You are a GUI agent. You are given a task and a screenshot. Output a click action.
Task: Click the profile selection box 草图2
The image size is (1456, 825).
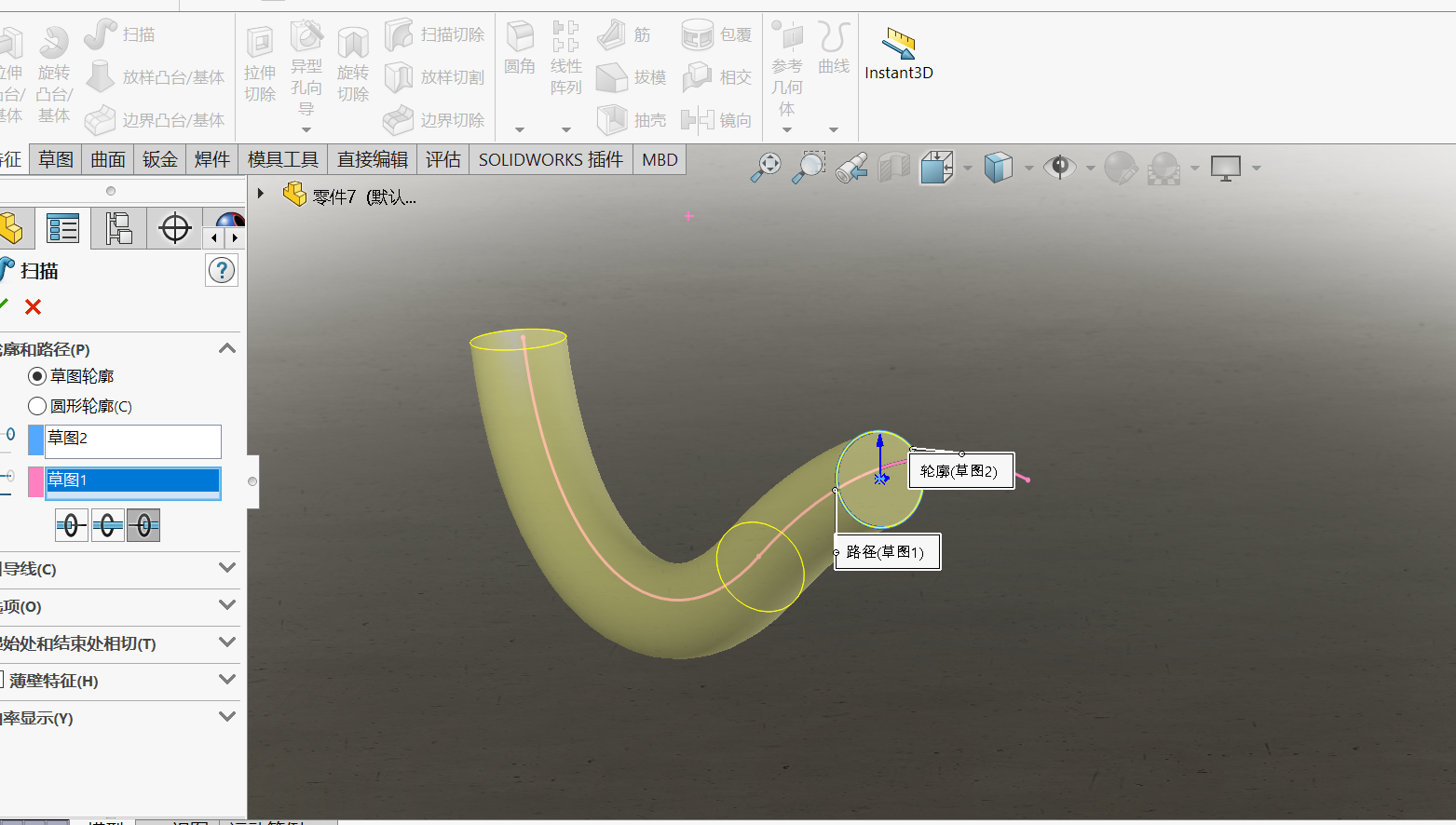click(133, 440)
